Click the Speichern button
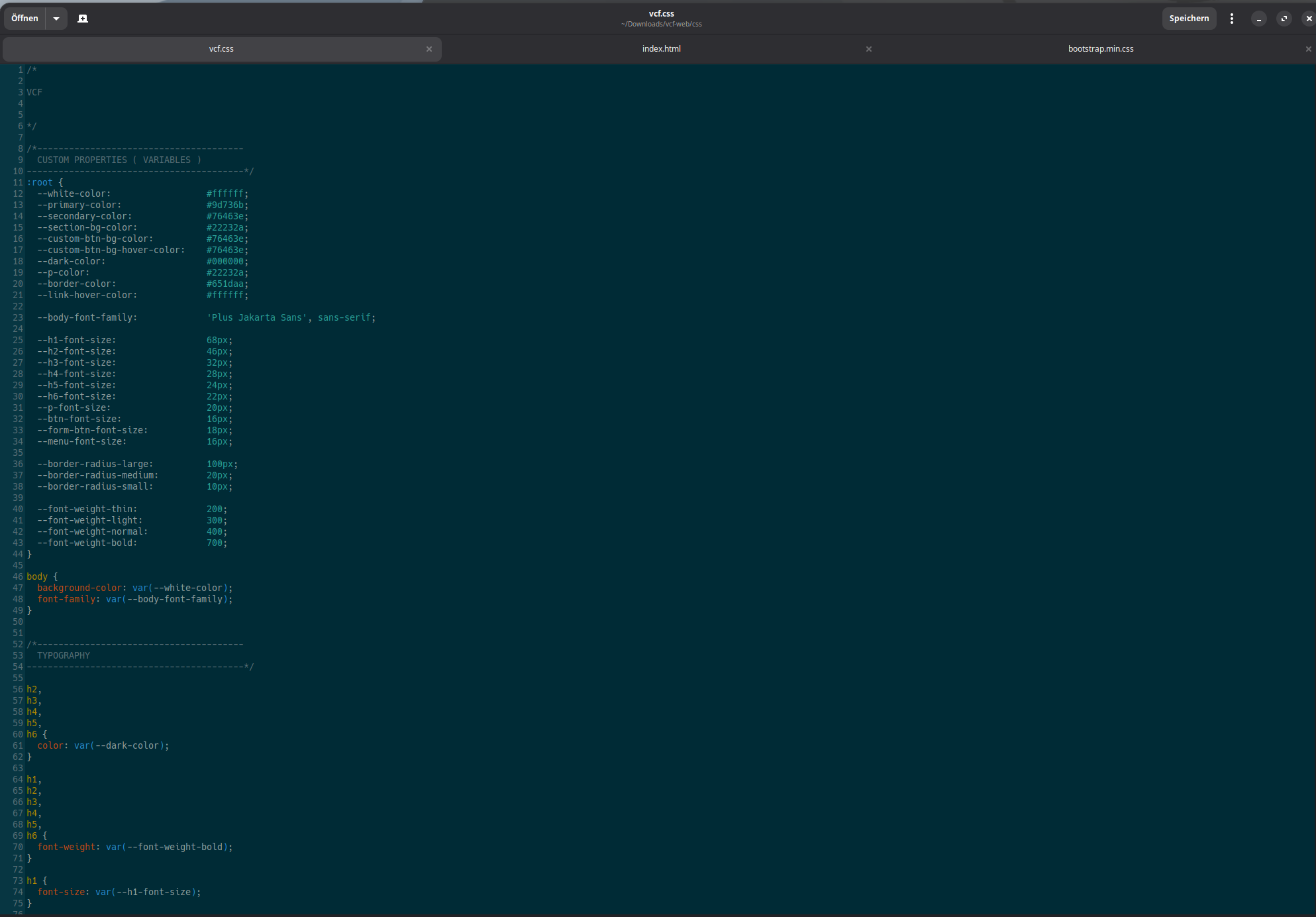The width and height of the screenshot is (1316, 917). click(1188, 19)
